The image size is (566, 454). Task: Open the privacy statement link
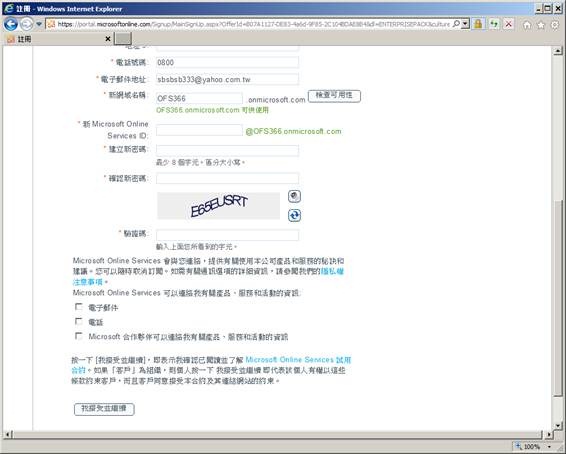(332, 271)
